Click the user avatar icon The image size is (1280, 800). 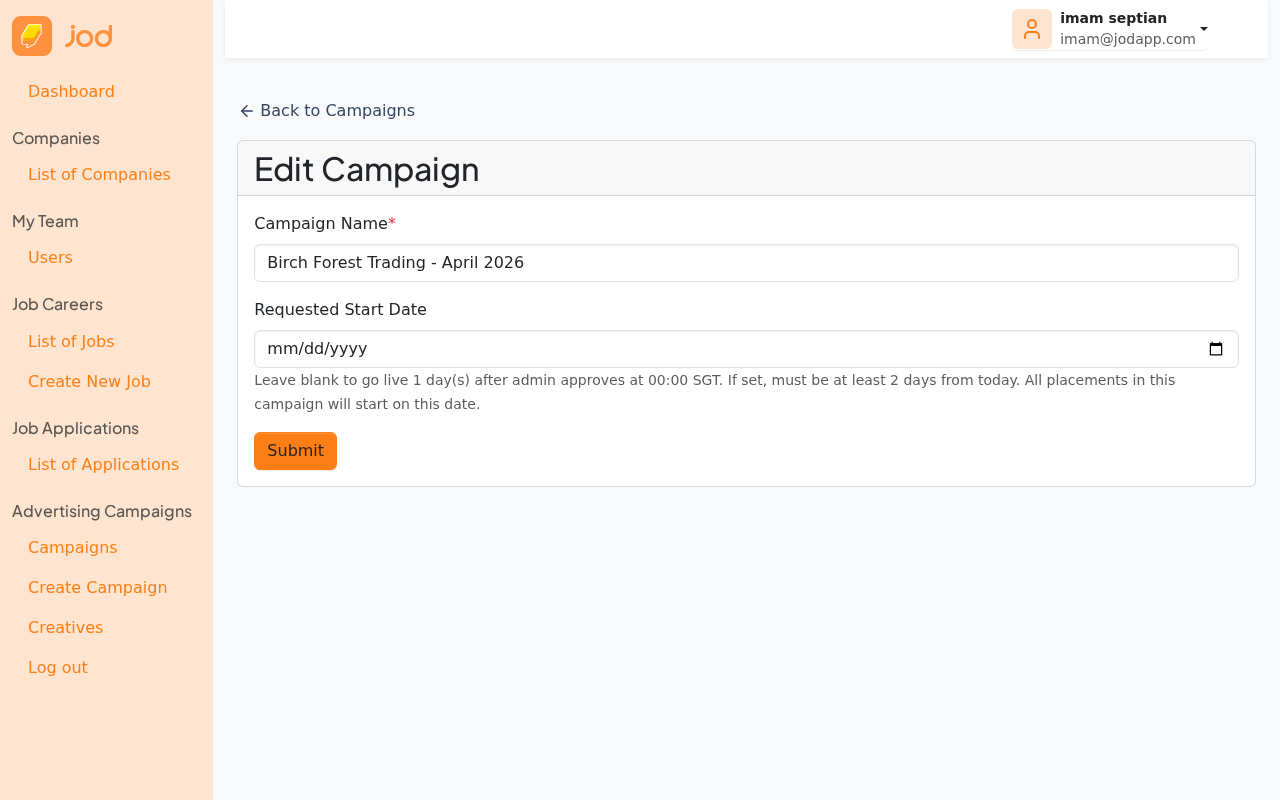click(x=1031, y=29)
